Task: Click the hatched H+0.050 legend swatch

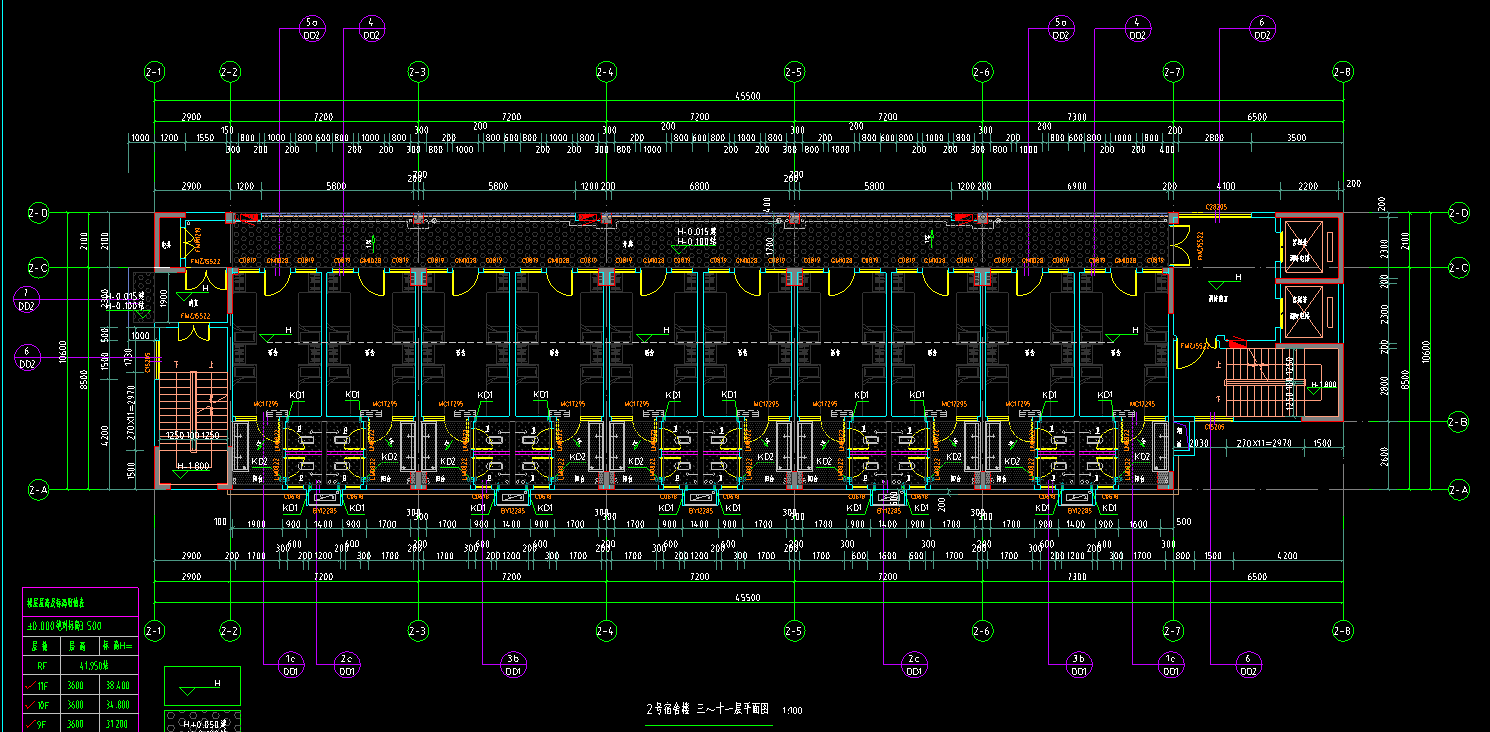Action: click(x=201, y=721)
